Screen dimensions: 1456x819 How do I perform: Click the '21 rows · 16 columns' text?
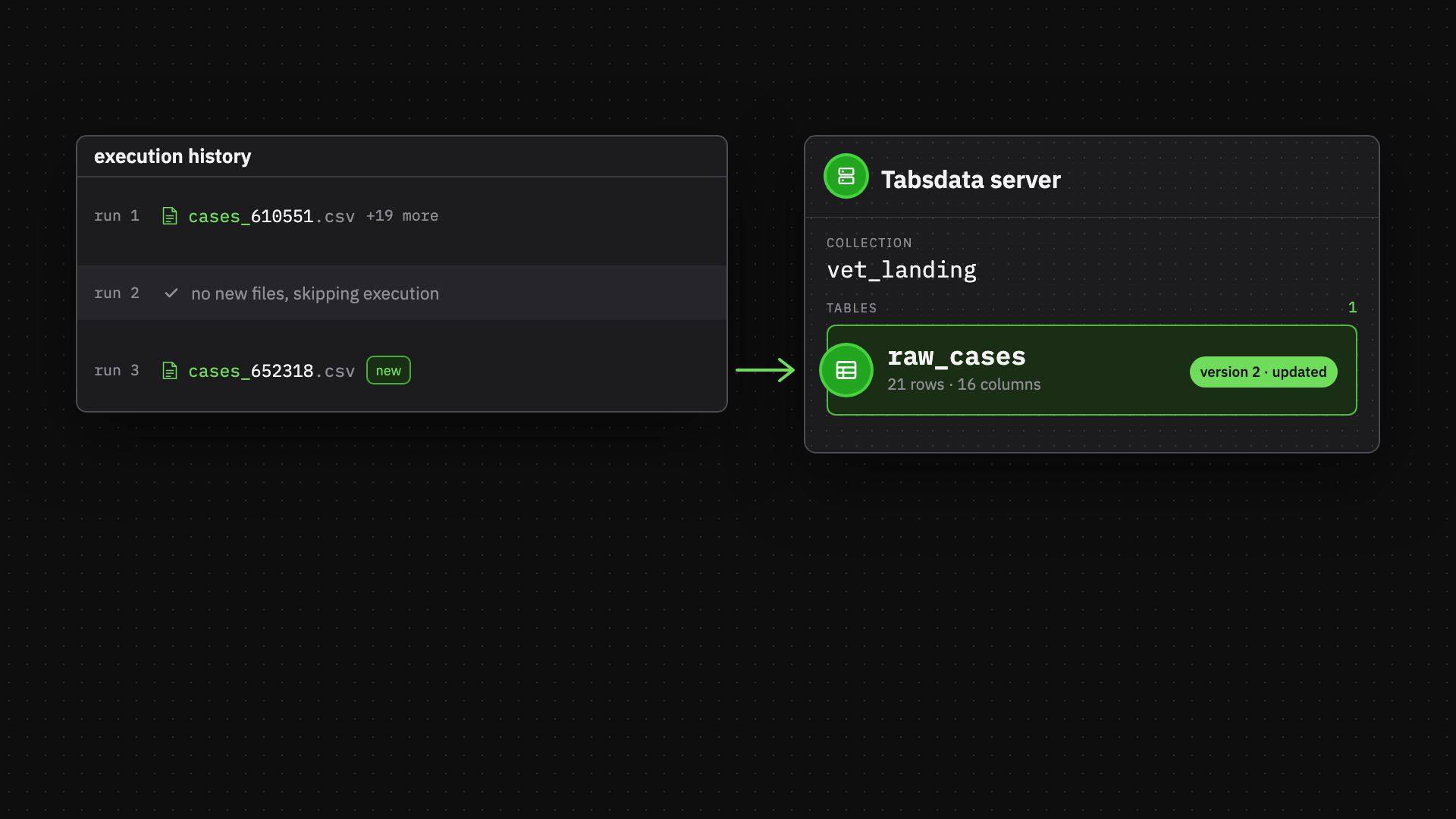[x=964, y=384]
